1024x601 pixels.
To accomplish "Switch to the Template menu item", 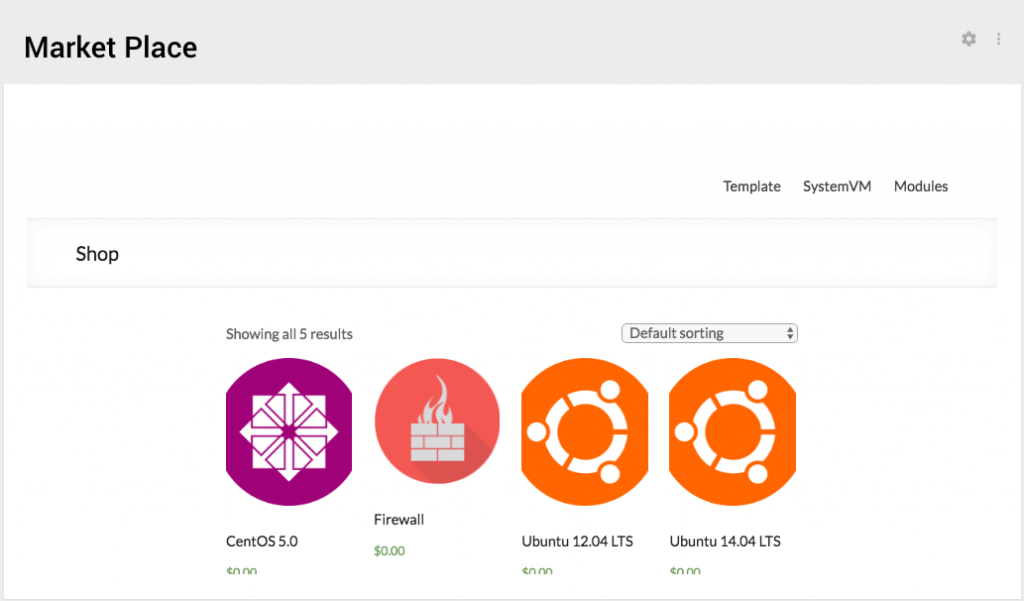I will 752,186.
